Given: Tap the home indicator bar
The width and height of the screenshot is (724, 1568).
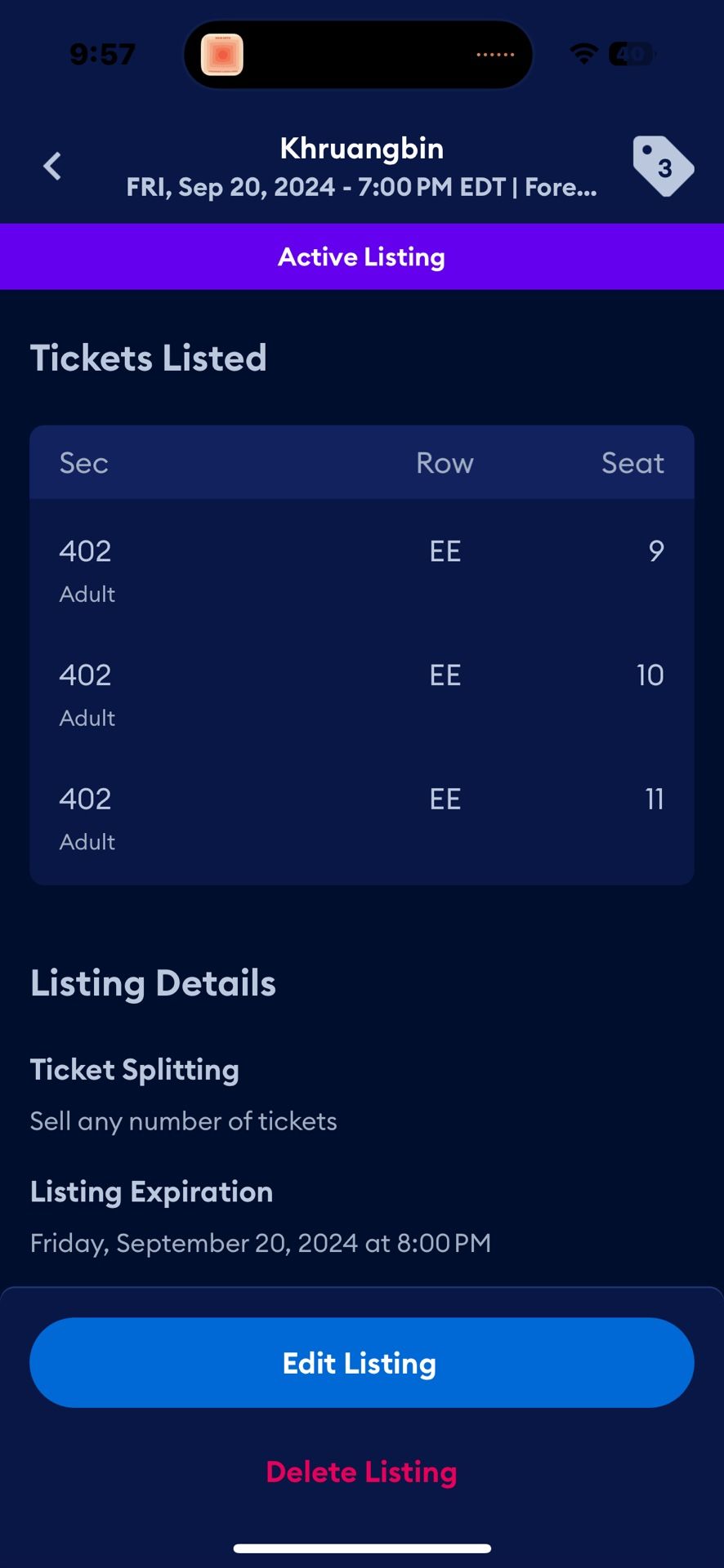Looking at the screenshot, I should click(362, 1548).
